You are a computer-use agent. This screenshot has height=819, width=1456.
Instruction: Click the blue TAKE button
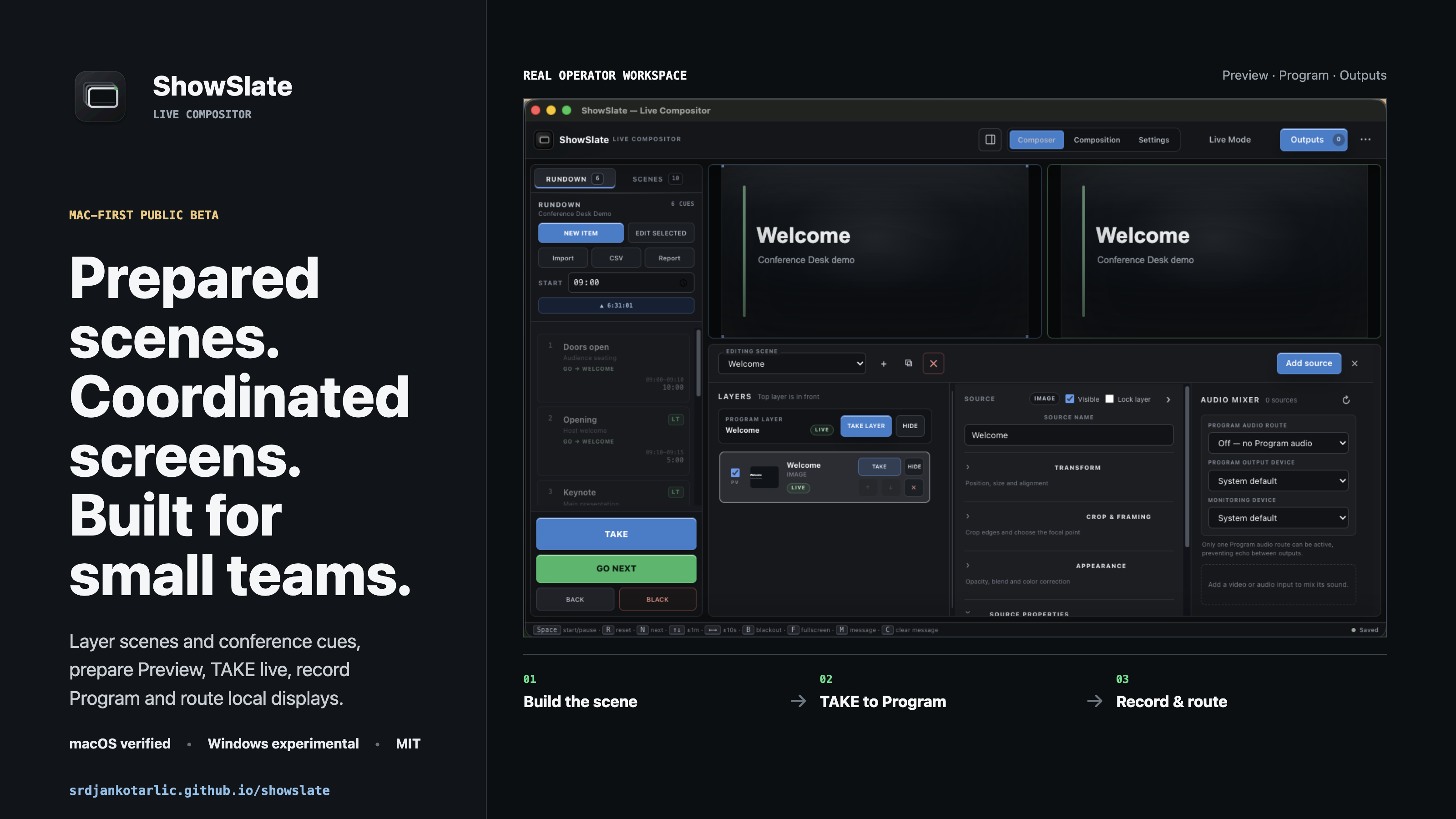pos(616,534)
